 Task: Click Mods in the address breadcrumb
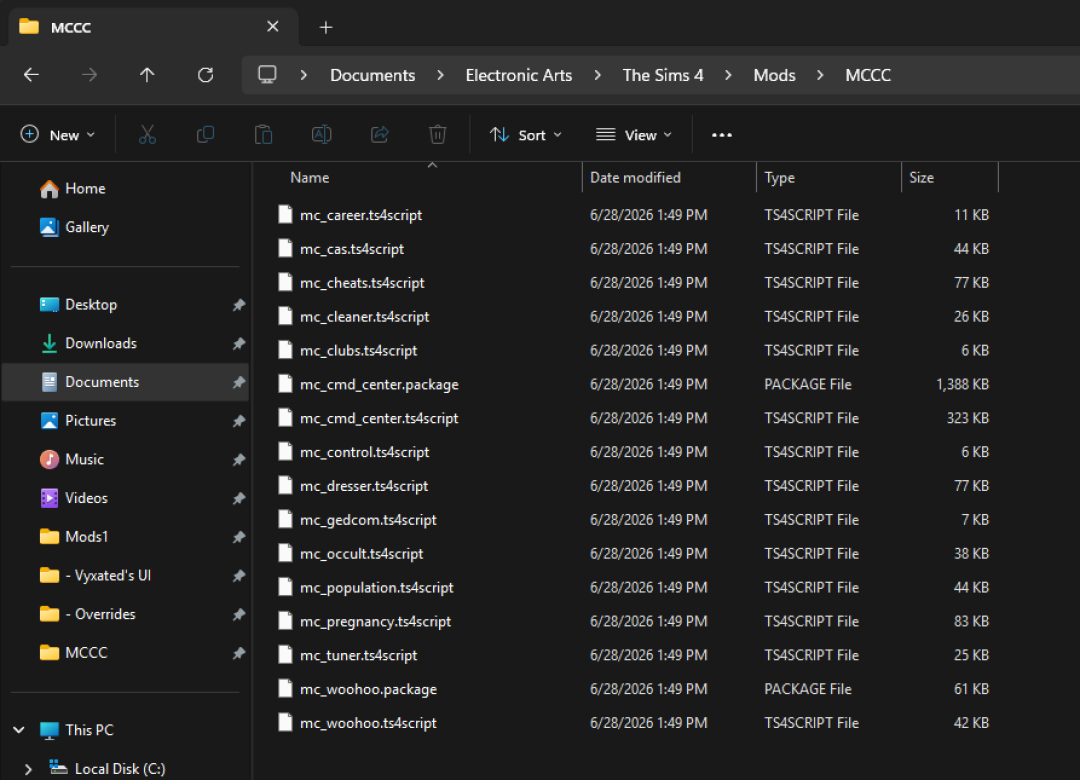[x=774, y=75]
